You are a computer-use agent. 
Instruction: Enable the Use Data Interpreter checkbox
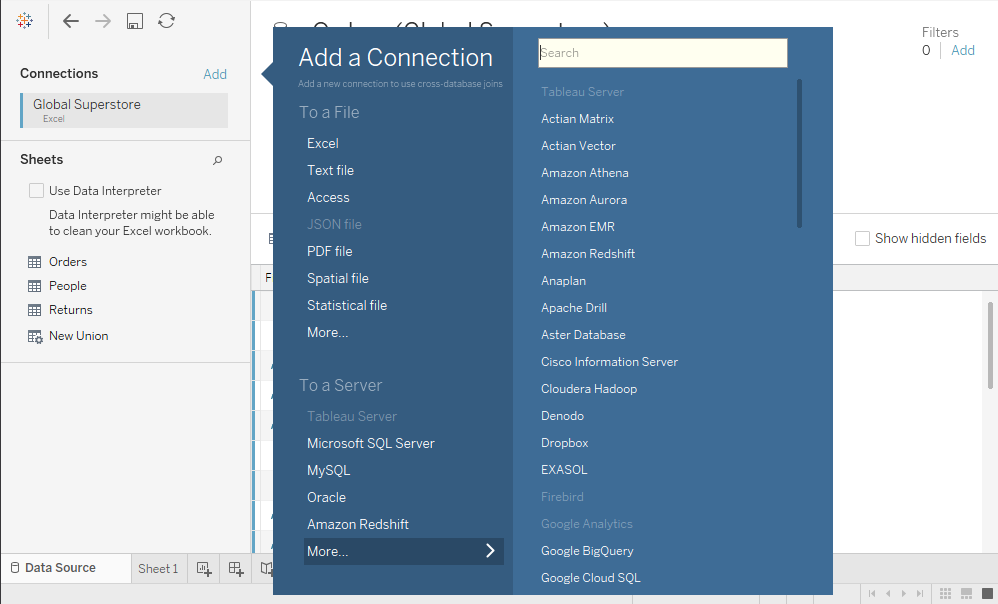[37, 190]
